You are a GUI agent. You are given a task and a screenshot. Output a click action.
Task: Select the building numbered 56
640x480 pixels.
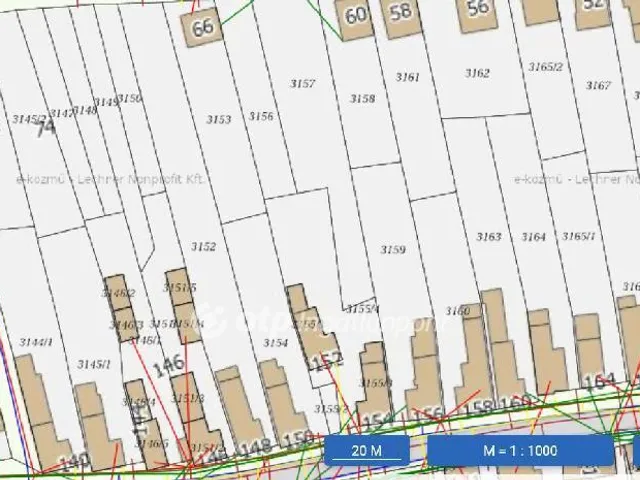point(478,9)
